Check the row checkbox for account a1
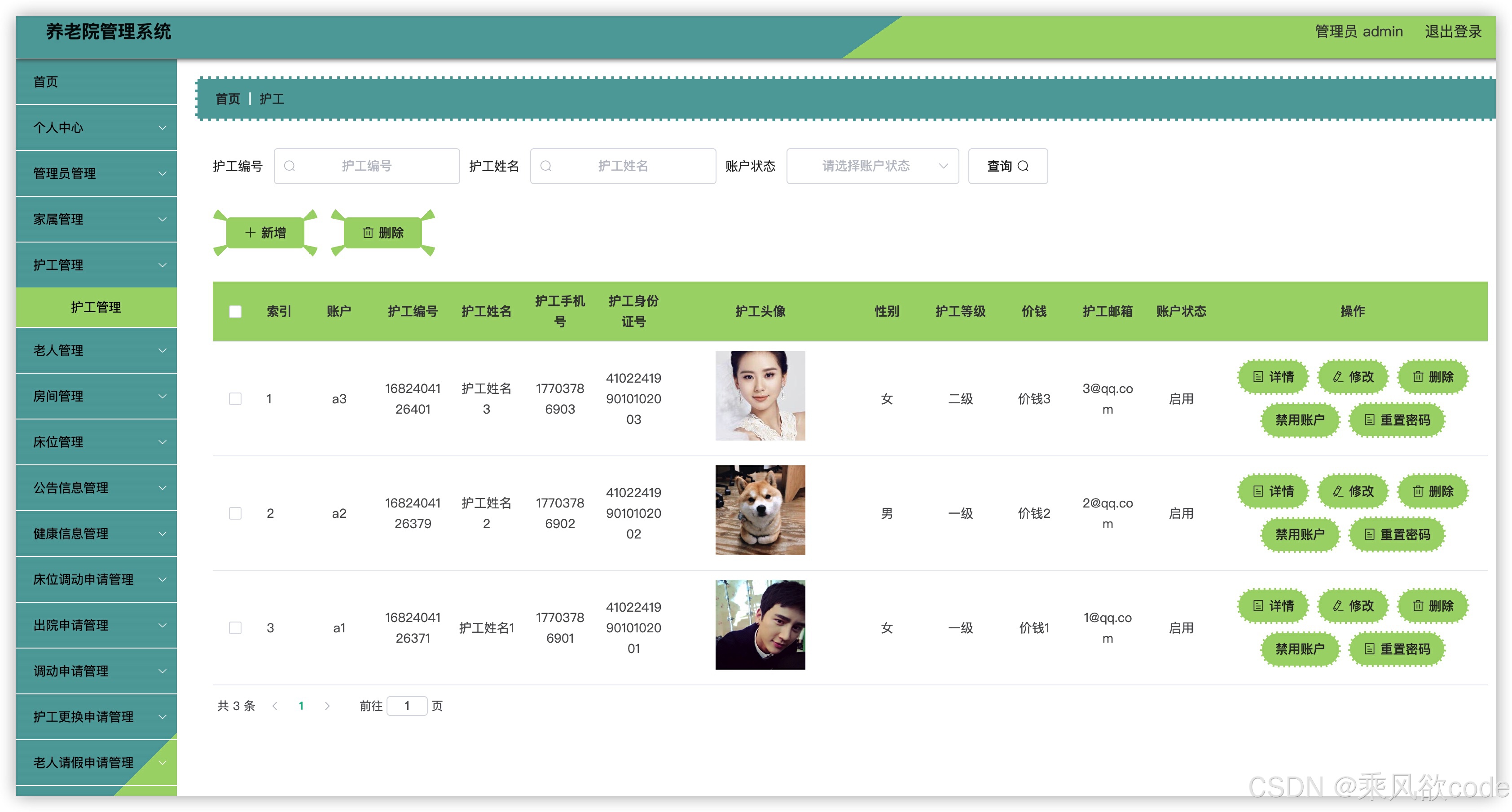Image resolution: width=1512 pixels, height=812 pixels. (x=235, y=628)
